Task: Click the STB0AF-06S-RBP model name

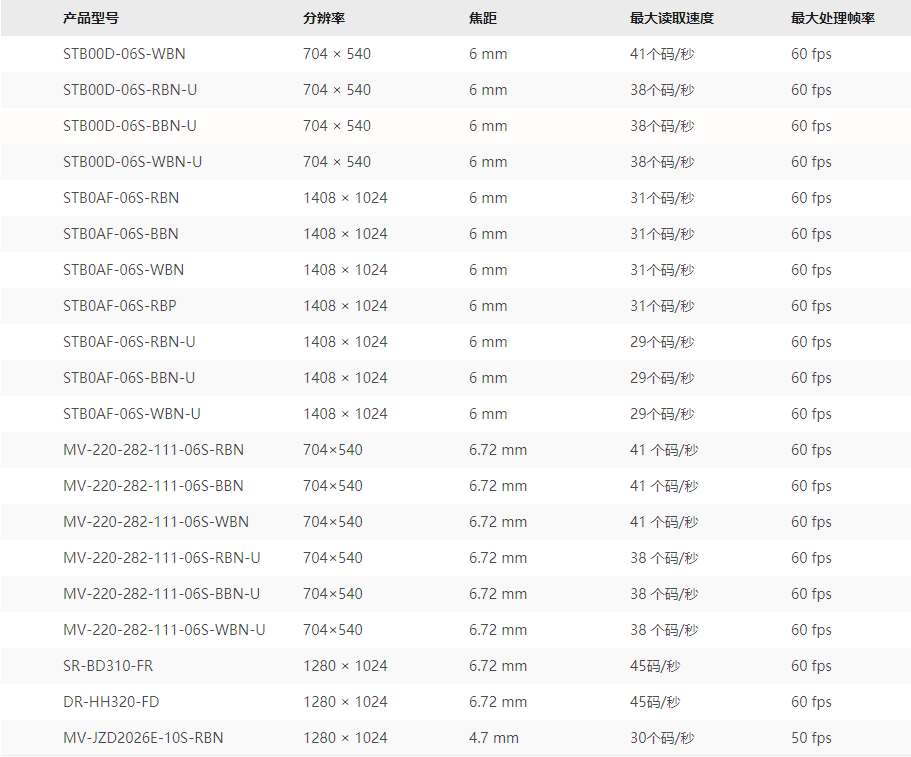Action: 119,306
